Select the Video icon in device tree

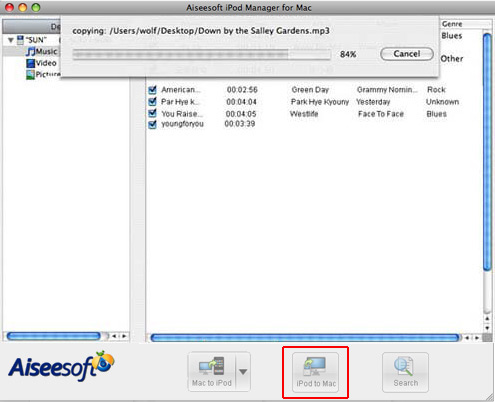[31, 63]
